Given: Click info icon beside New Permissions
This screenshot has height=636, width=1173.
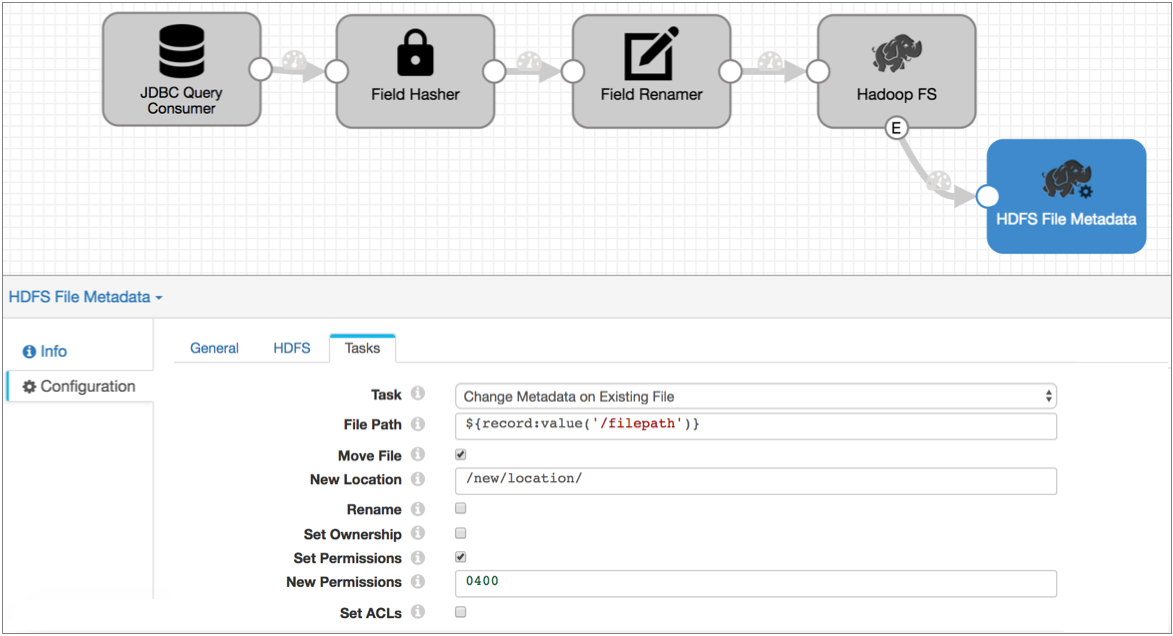Looking at the screenshot, I should (418, 582).
